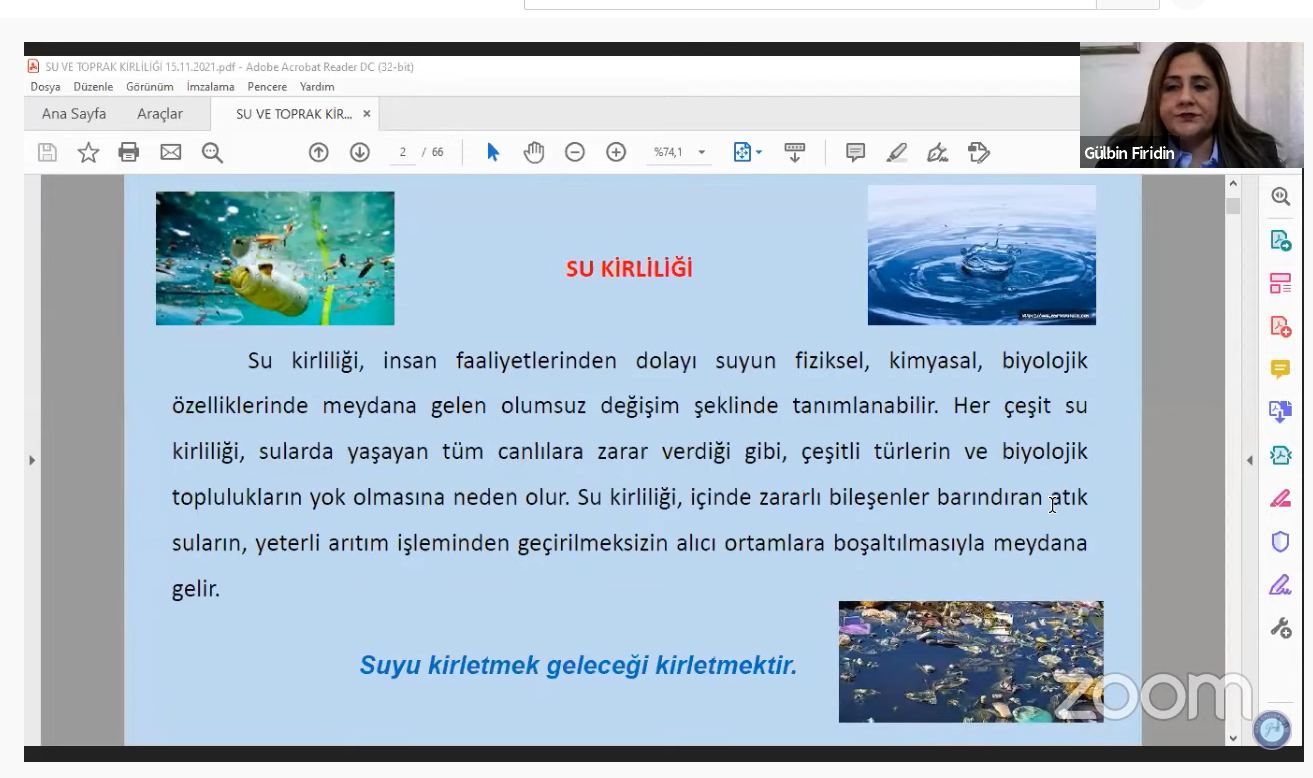Screen dimensions: 1313x778
Task: Click the underwater plastic bottle image
Action: tap(275, 258)
